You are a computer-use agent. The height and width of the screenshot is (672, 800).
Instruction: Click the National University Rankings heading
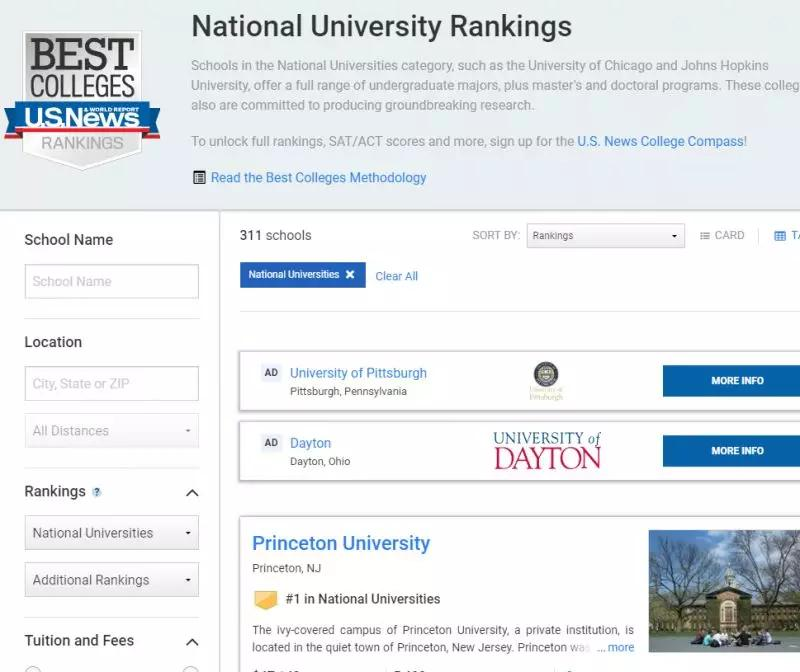point(382,27)
